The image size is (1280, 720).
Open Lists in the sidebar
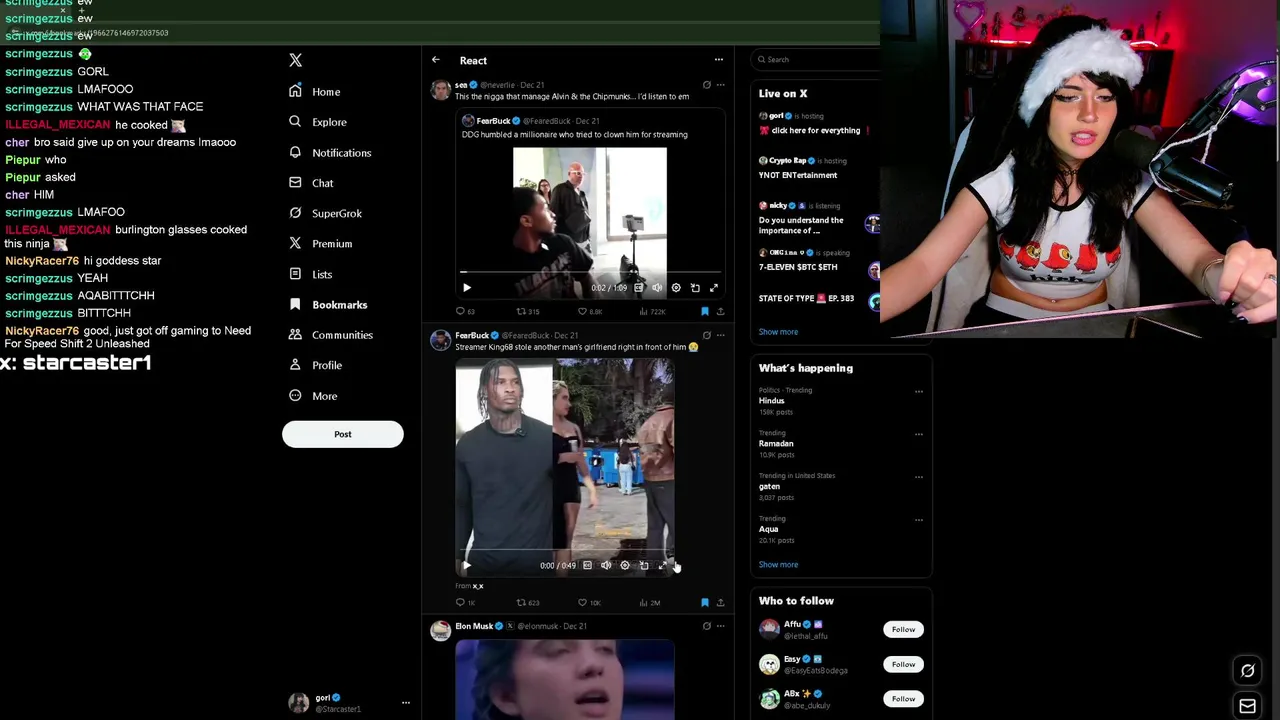tap(309, 274)
